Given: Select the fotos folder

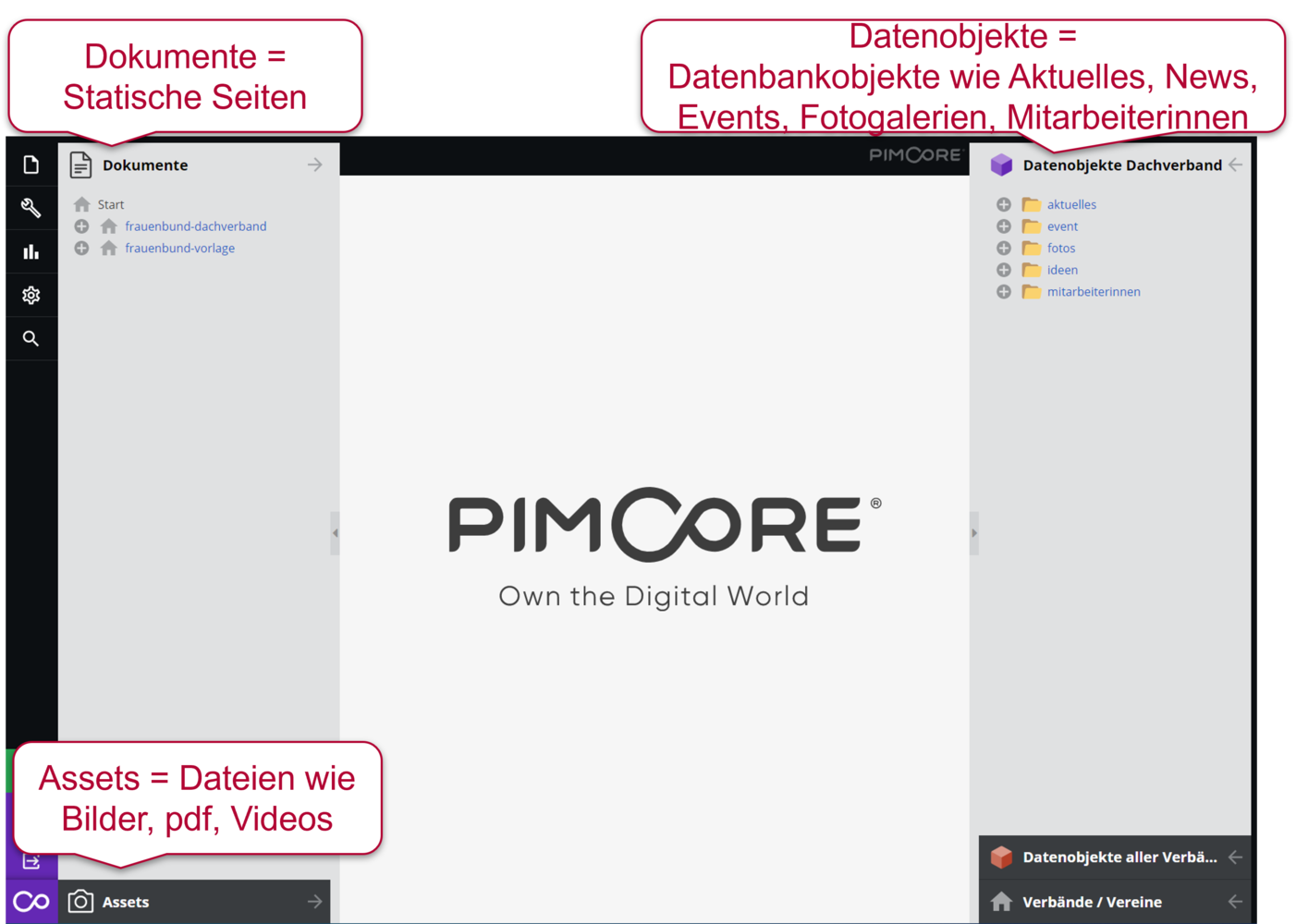Looking at the screenshot, I should 1060,249.
